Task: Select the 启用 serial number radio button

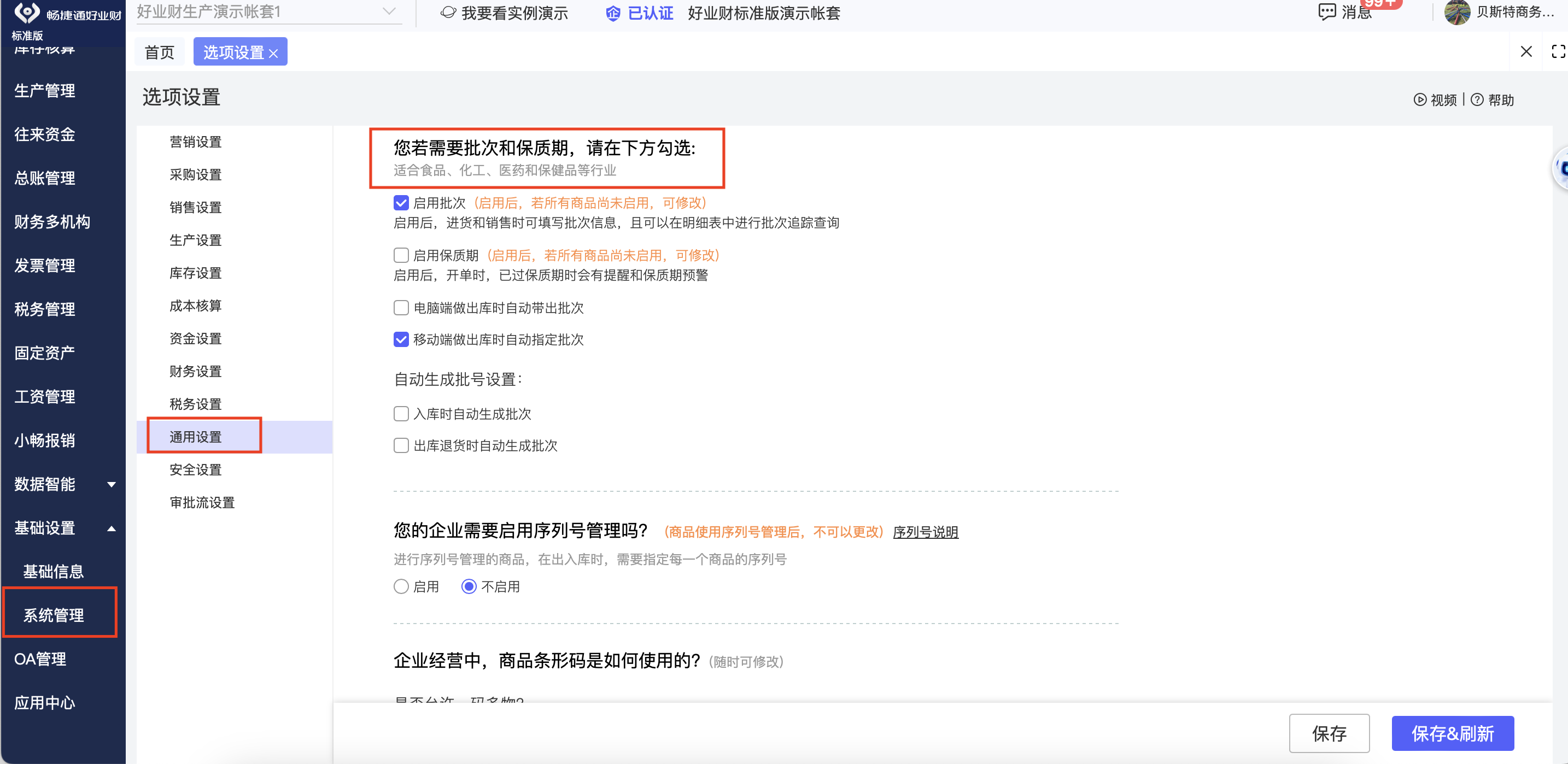Action: (401, 586)
